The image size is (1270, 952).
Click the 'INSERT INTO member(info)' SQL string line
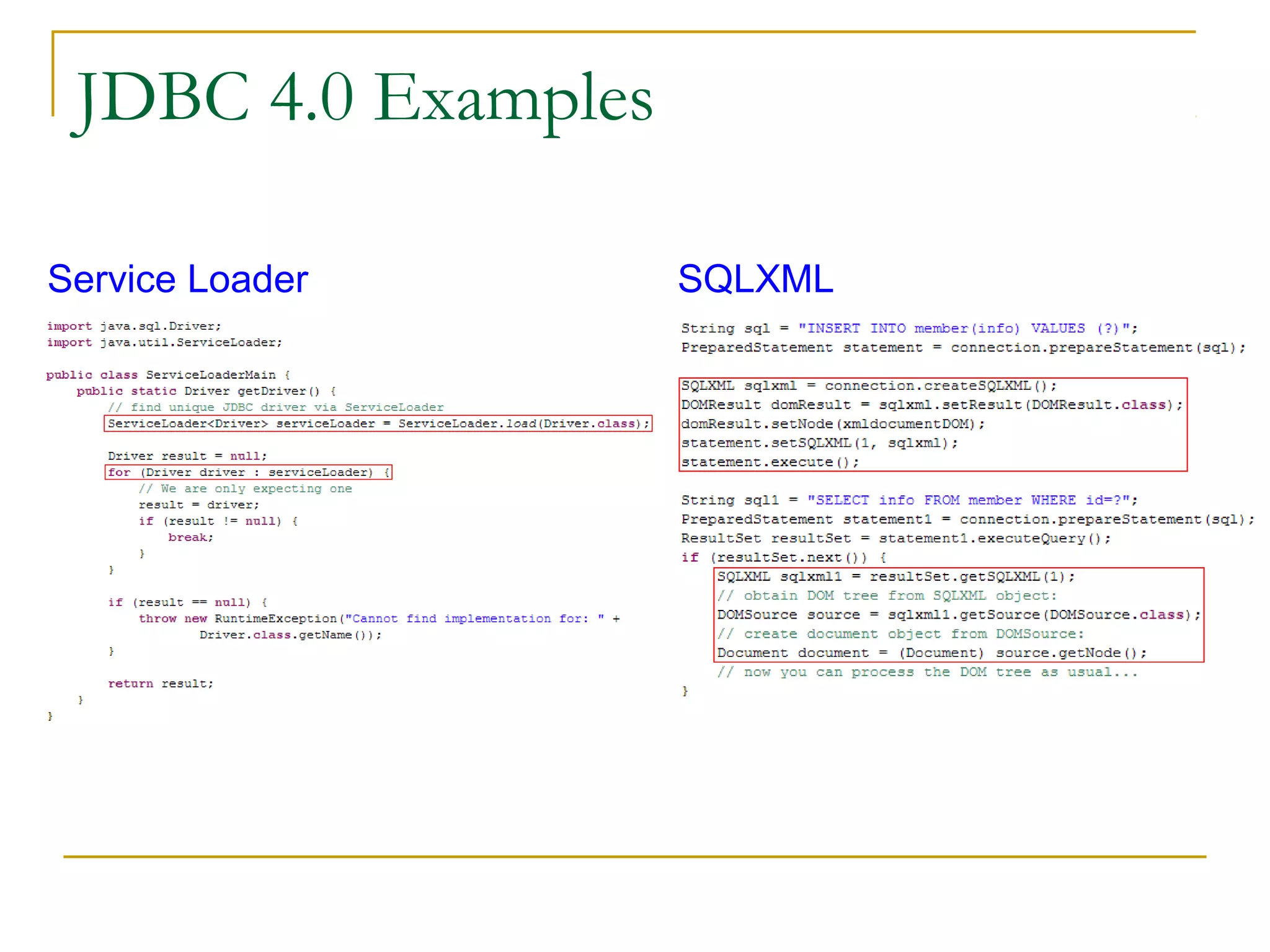(x=910, y=328)
